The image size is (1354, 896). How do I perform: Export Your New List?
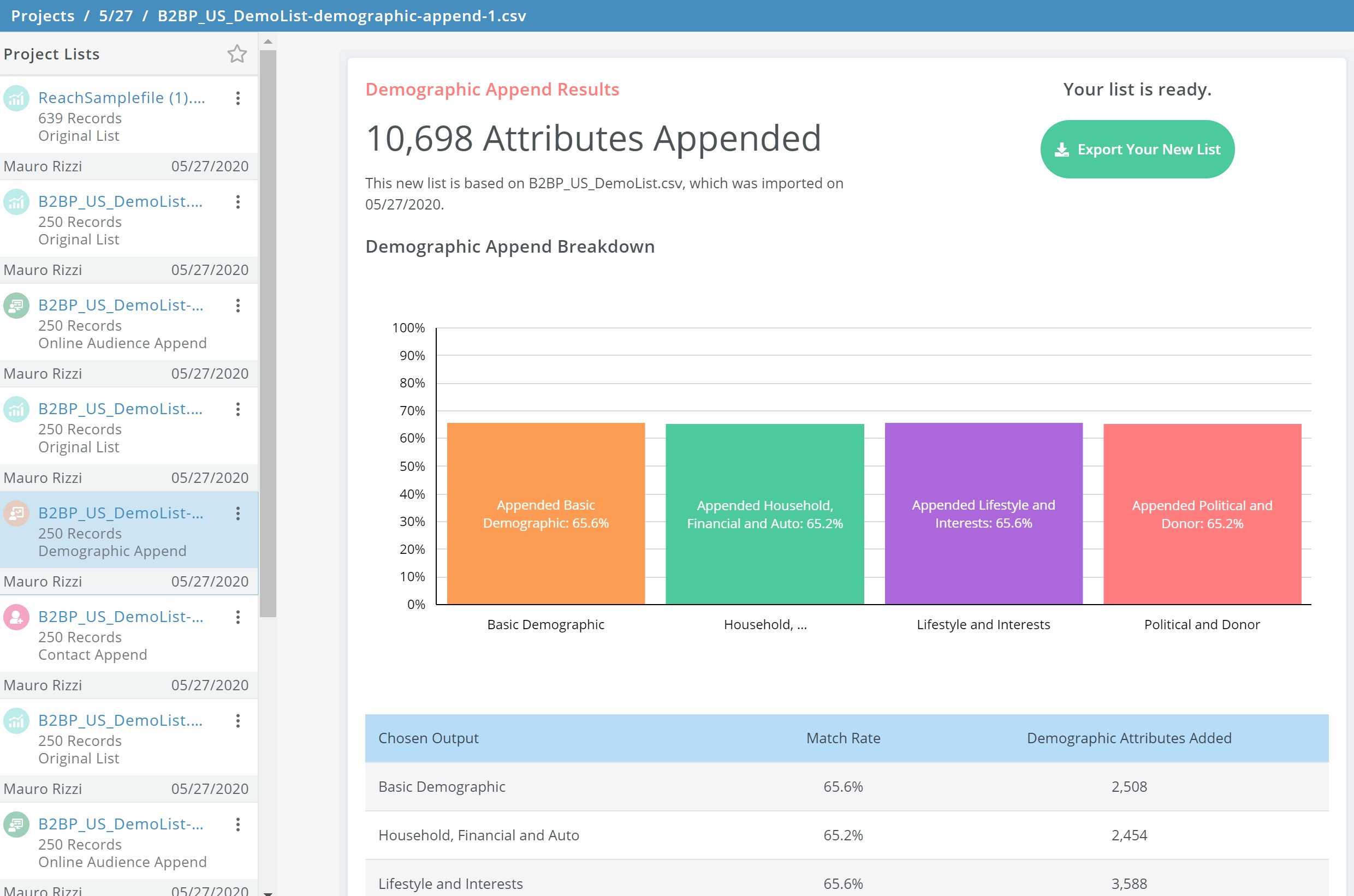1137,149
